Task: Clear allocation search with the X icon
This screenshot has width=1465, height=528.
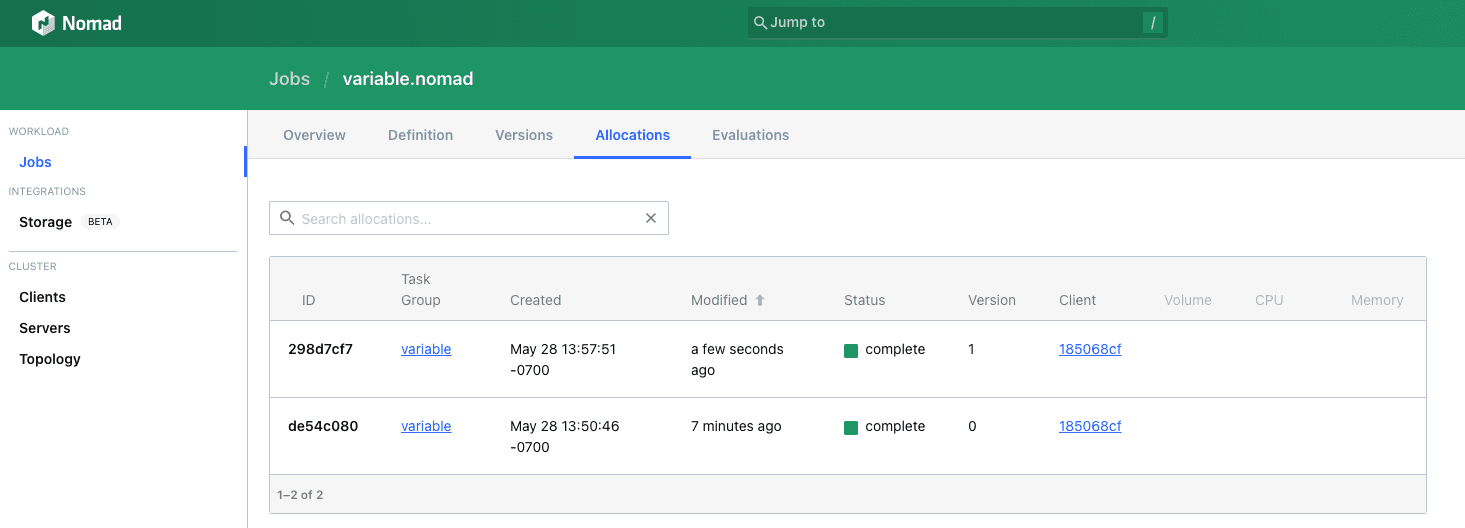Action: [x=651, y=218]
